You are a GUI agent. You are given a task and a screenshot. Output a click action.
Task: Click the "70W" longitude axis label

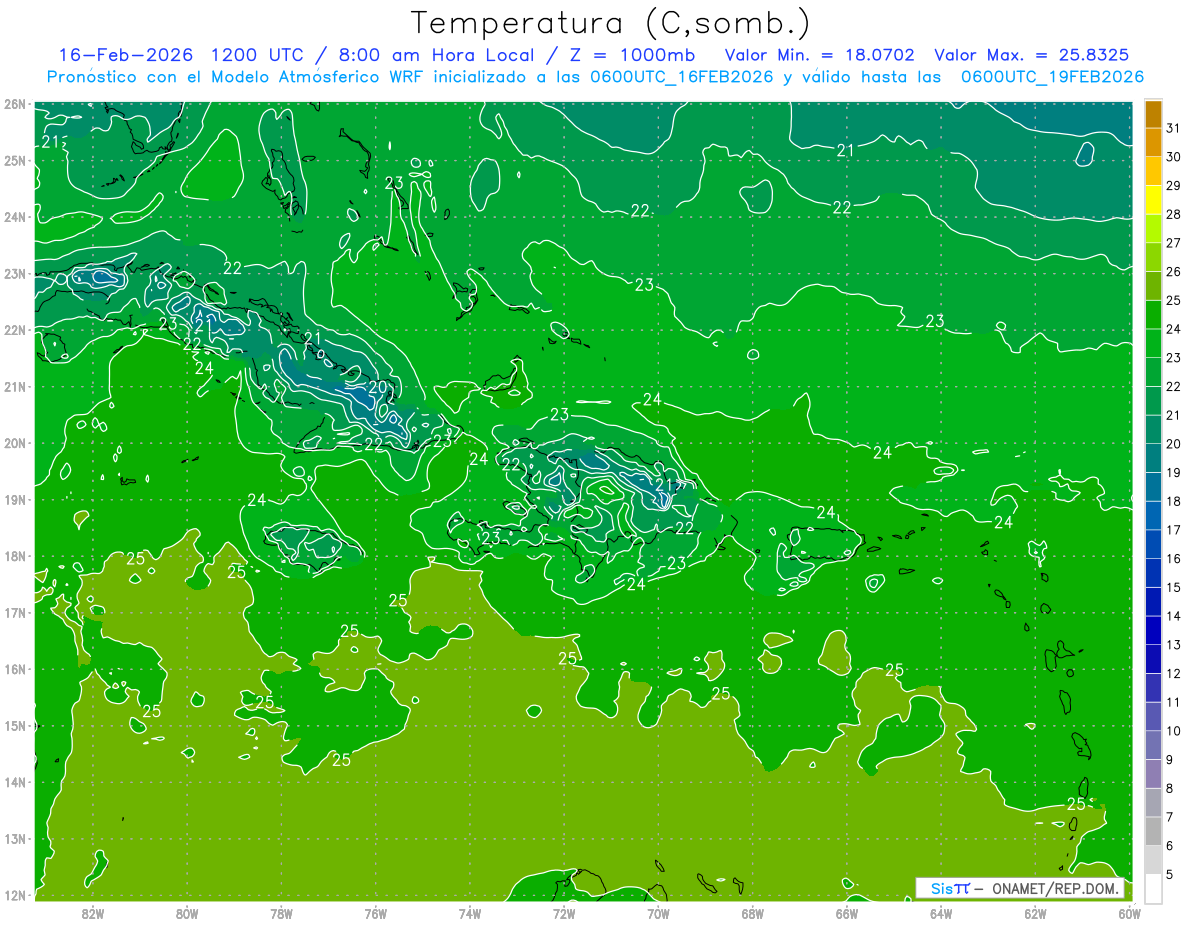point(658,914)
